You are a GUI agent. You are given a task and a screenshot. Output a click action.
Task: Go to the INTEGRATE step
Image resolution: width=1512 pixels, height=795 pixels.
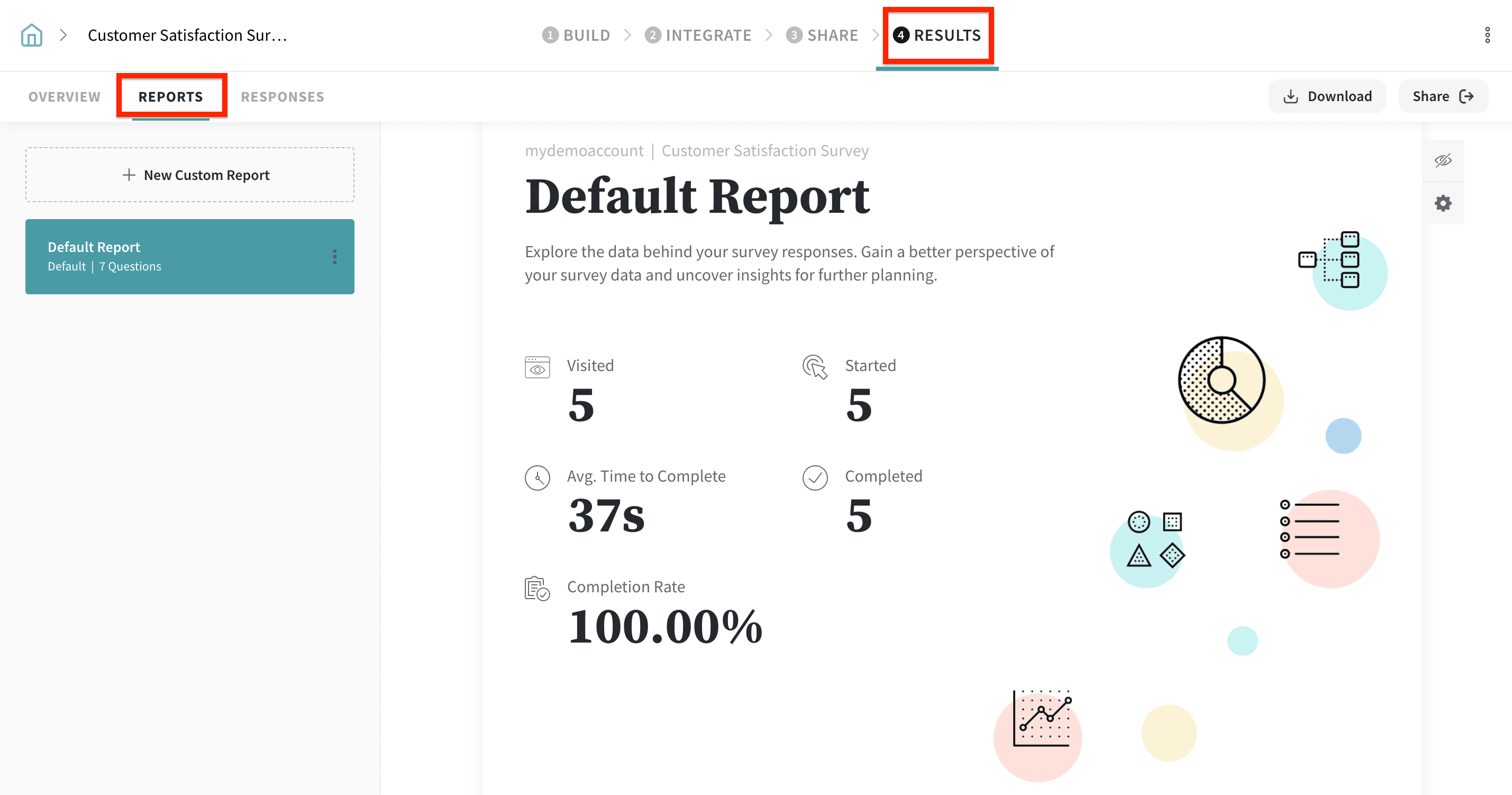pyautogui.click(x=698, y=35)
